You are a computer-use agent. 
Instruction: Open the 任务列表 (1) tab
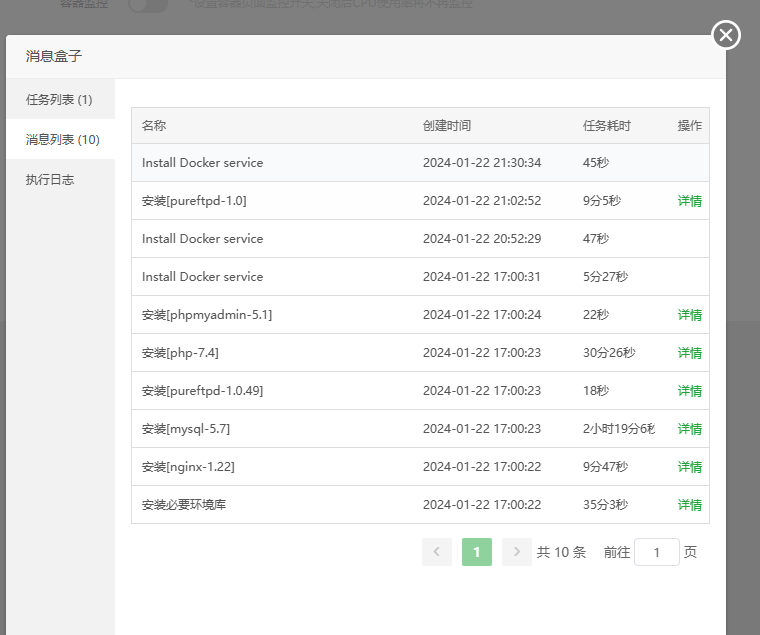coord(61,99)
